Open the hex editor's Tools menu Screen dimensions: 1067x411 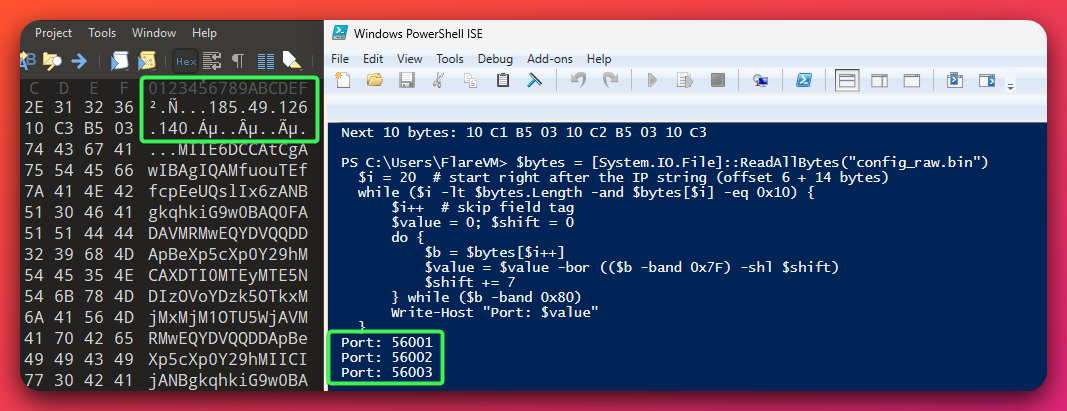102,33
